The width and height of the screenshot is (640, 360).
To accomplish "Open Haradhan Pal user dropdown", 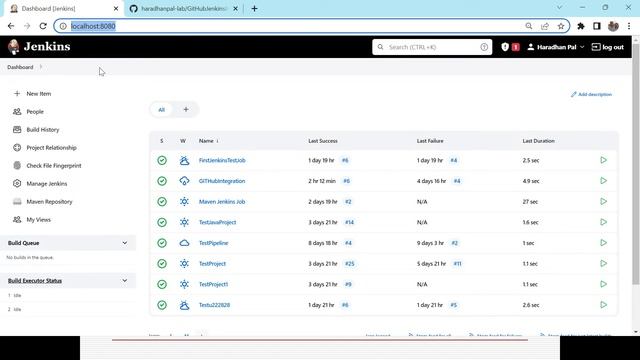I will [x=556, y=47].
